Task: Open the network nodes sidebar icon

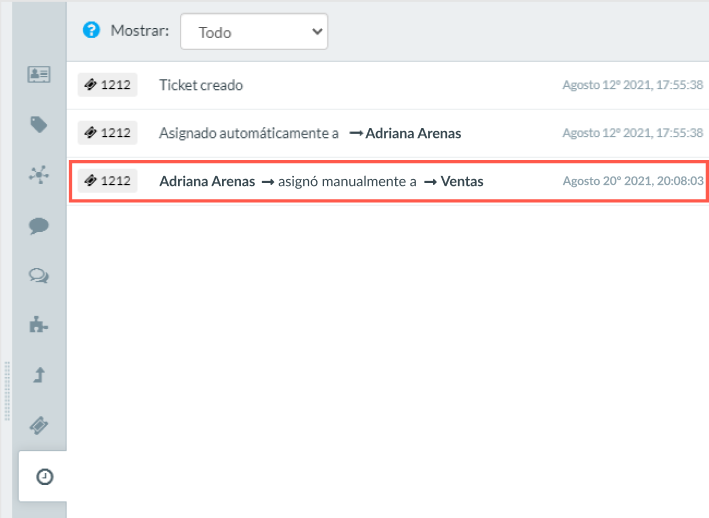Action: pos(39,174)
